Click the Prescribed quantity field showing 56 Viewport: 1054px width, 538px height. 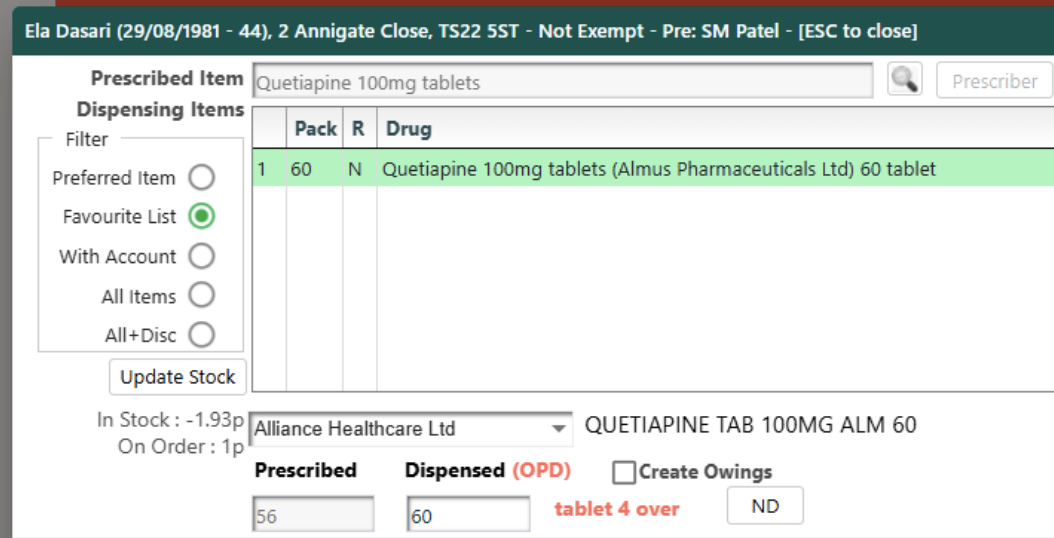pos(314,516)
